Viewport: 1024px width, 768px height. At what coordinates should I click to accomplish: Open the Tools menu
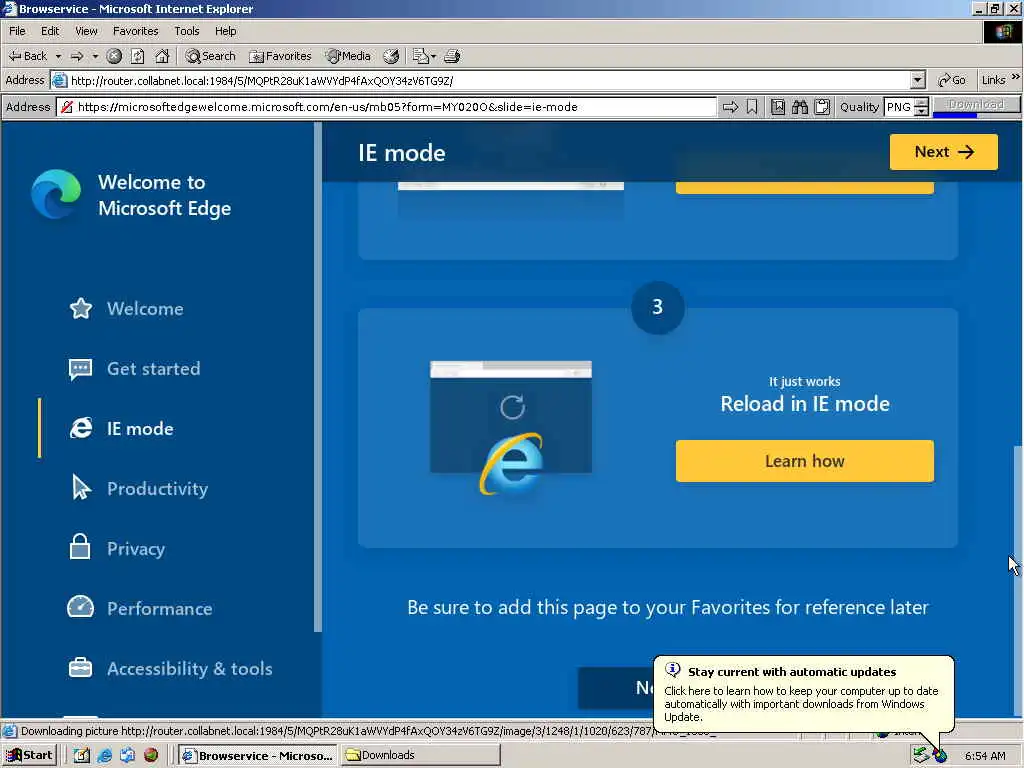click(186, 31)
